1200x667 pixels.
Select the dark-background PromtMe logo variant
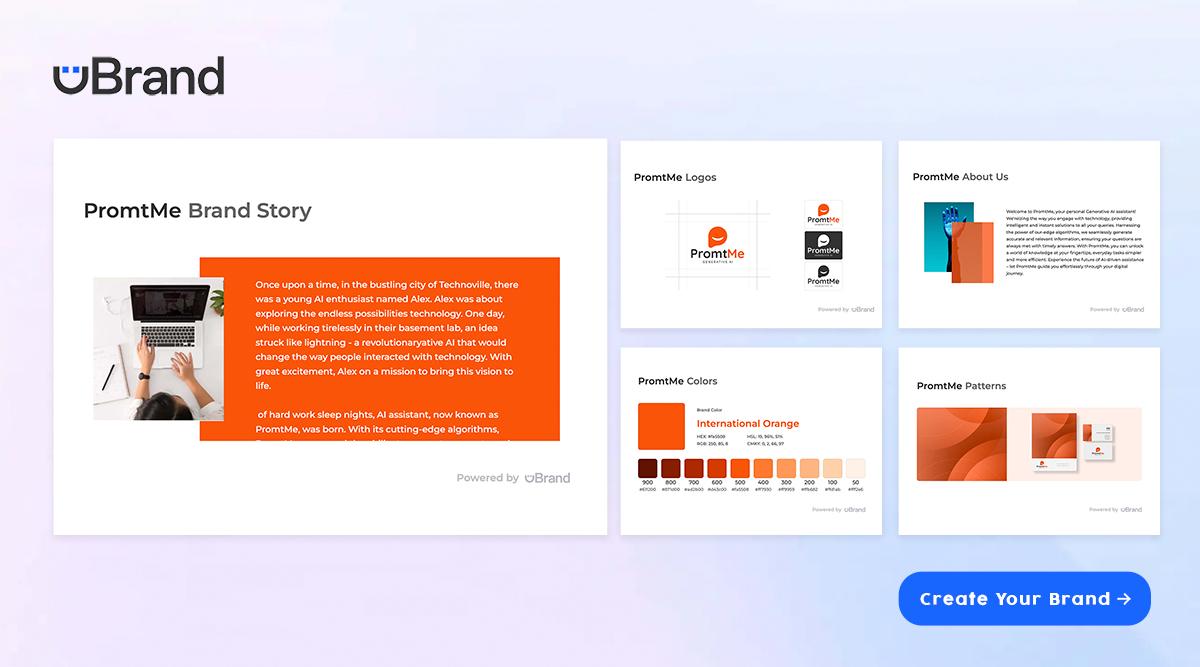(824, 245)
